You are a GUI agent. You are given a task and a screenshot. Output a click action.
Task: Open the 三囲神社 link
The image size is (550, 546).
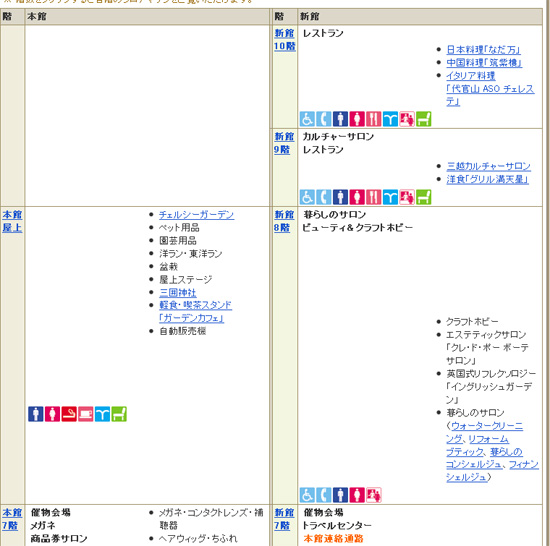coord(178,292)
